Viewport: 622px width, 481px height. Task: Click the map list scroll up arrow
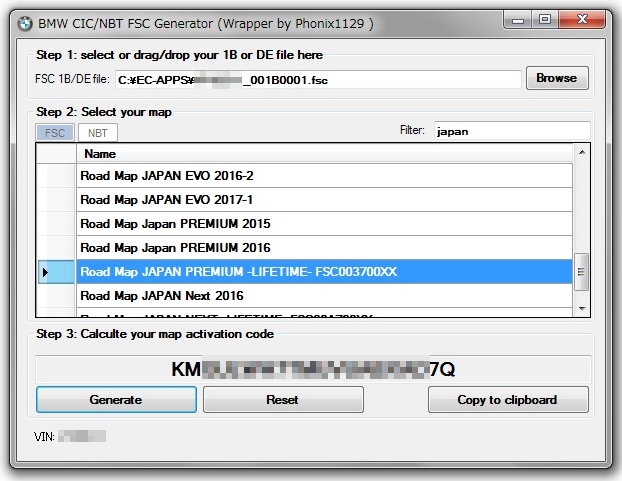point(582,152)
